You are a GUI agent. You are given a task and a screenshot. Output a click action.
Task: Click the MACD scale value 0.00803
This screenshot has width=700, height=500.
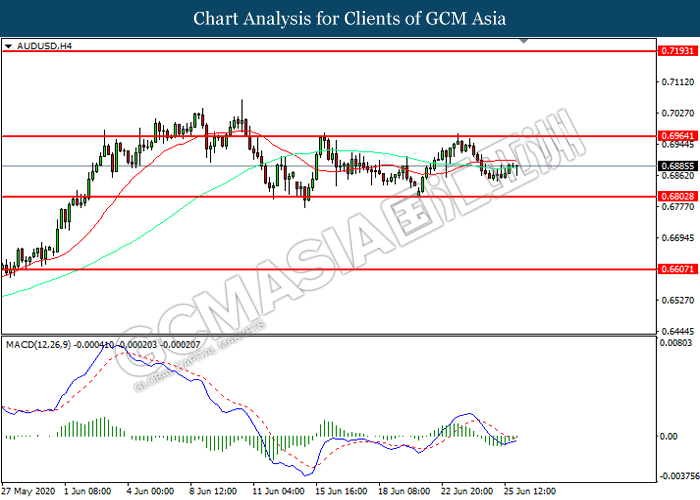click(x=676, y=343)
